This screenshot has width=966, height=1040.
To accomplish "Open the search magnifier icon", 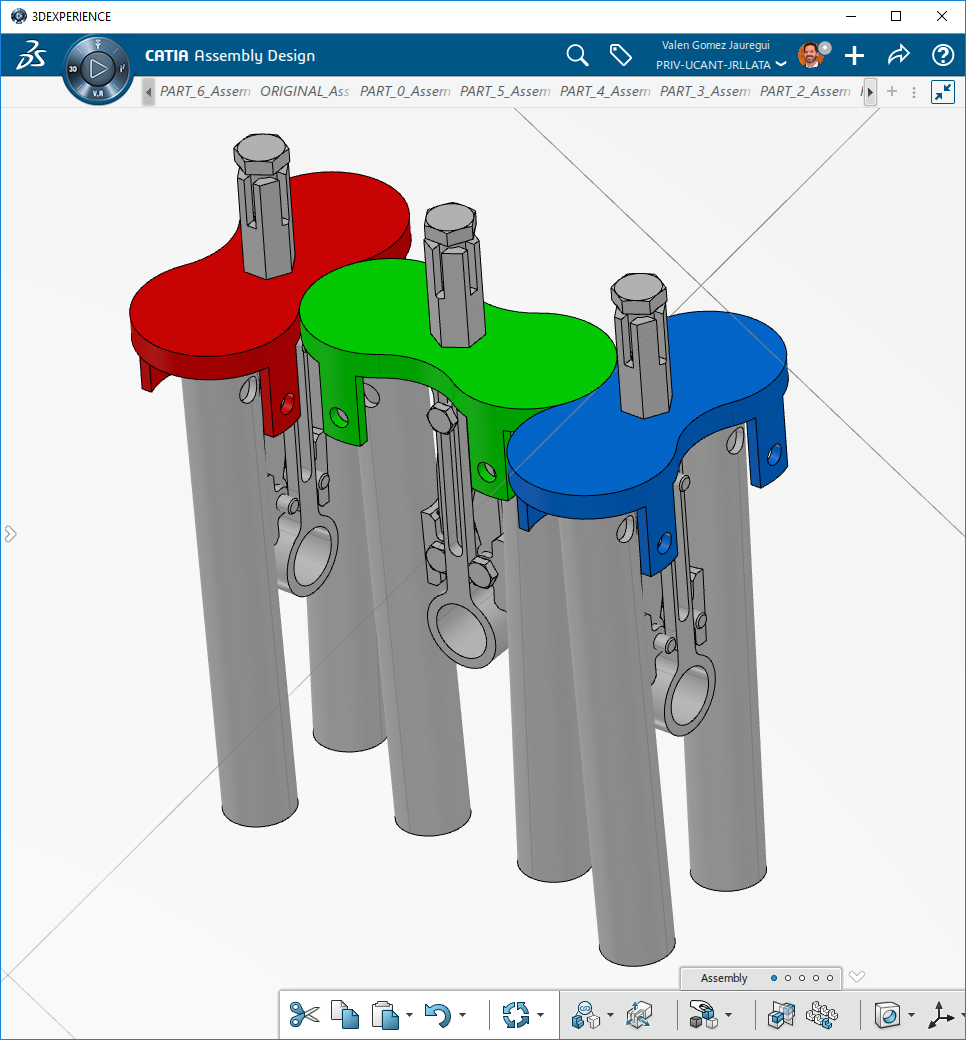I will point(577,55).
